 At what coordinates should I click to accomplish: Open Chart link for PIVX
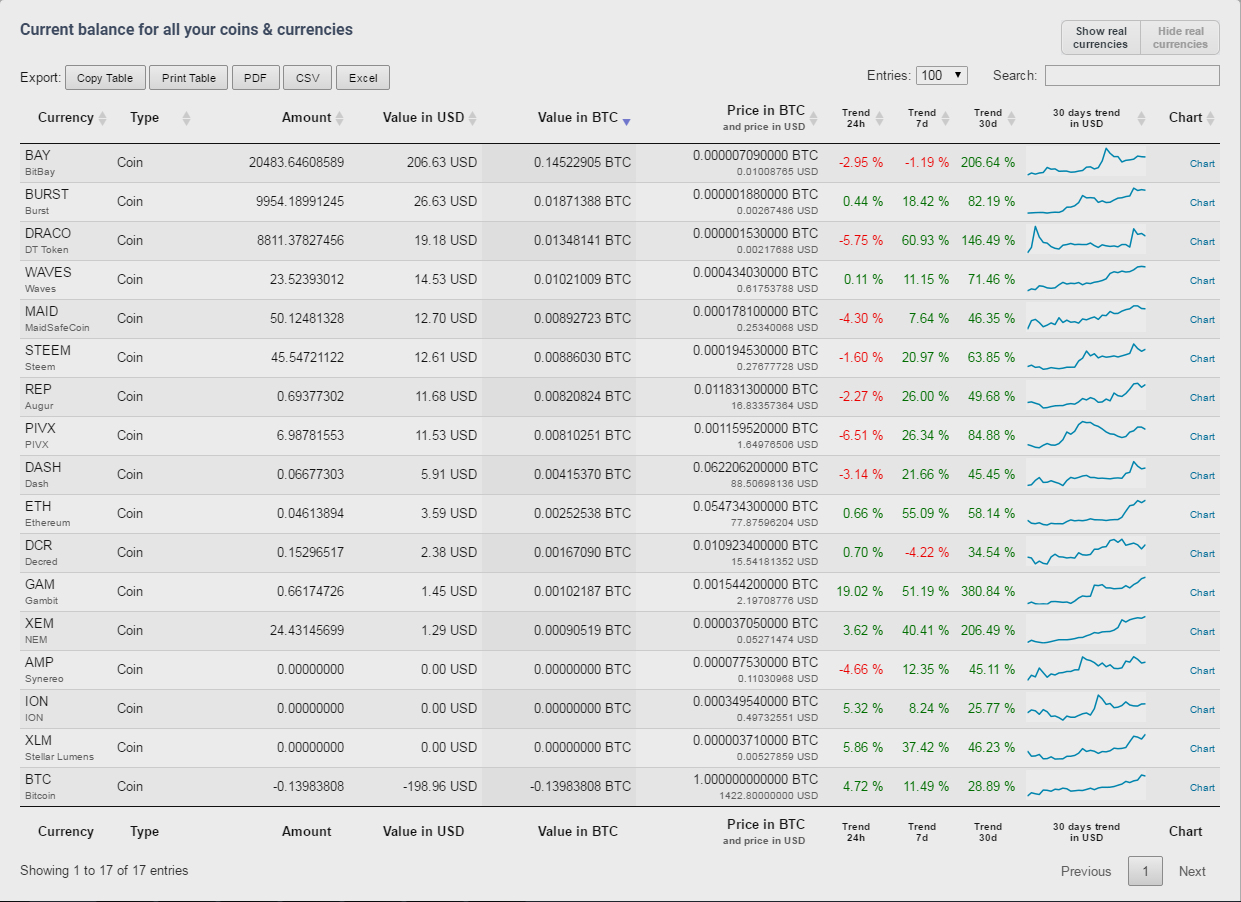pyautogui.click(x=1202, y=437)
